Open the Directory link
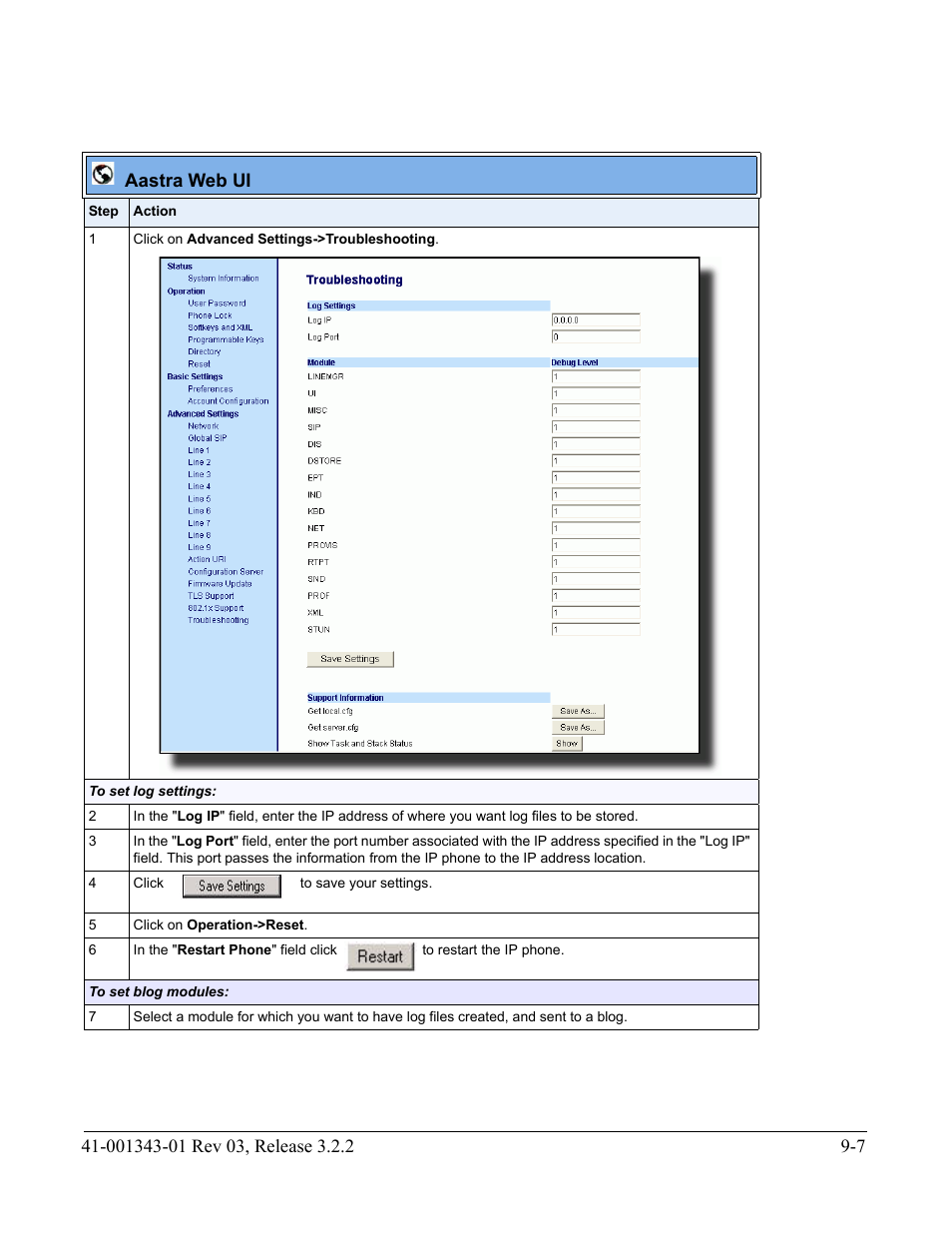 204,351
